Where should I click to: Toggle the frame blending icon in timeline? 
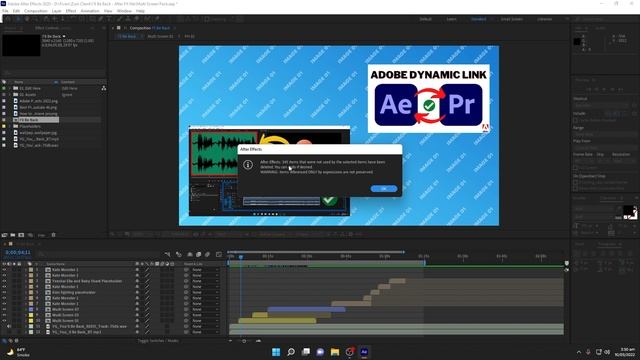tap(199, 254)
